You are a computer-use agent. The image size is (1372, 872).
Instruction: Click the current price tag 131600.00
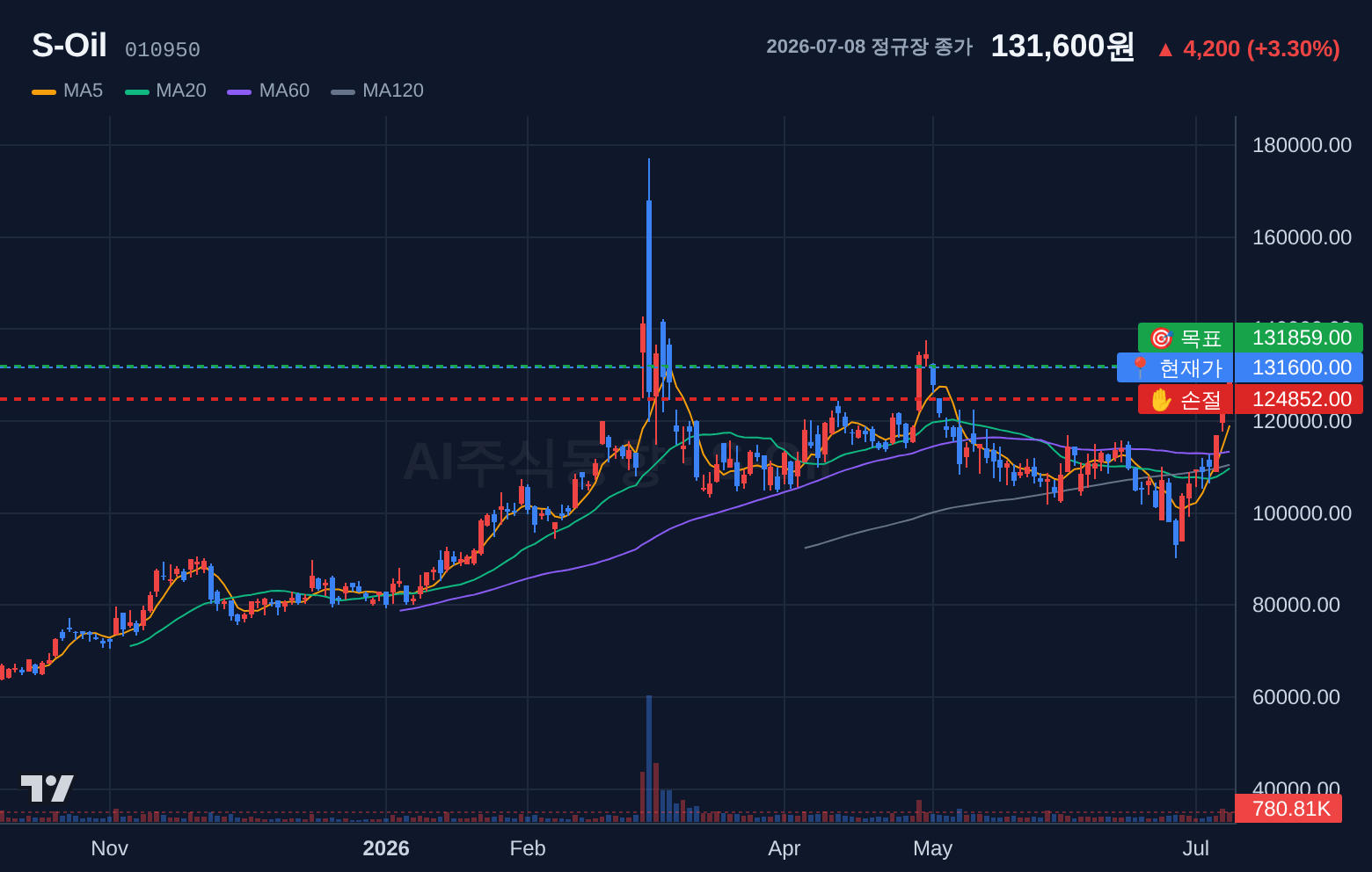[x=1299, y=367]
